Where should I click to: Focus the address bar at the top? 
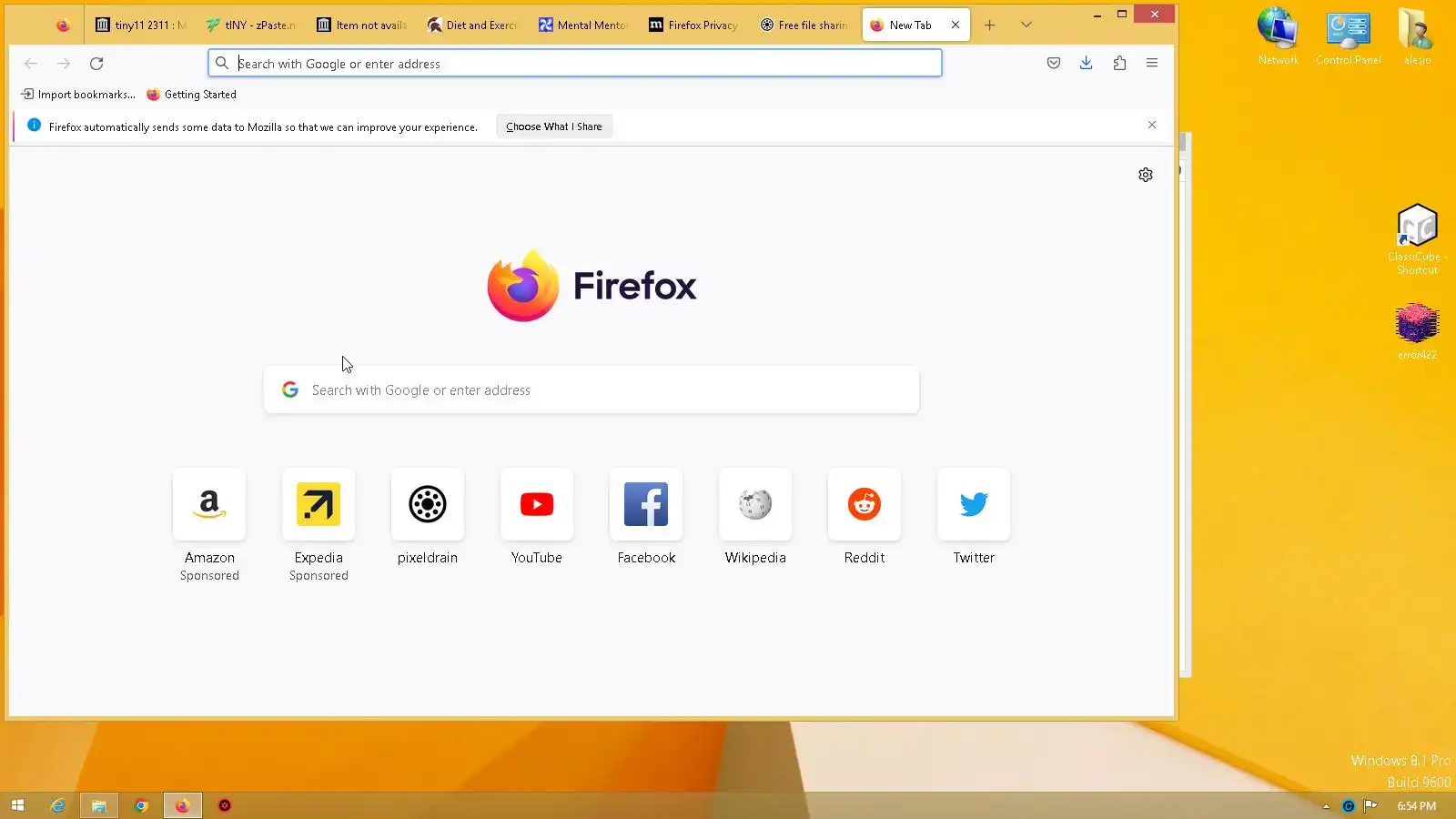point(575,64)
